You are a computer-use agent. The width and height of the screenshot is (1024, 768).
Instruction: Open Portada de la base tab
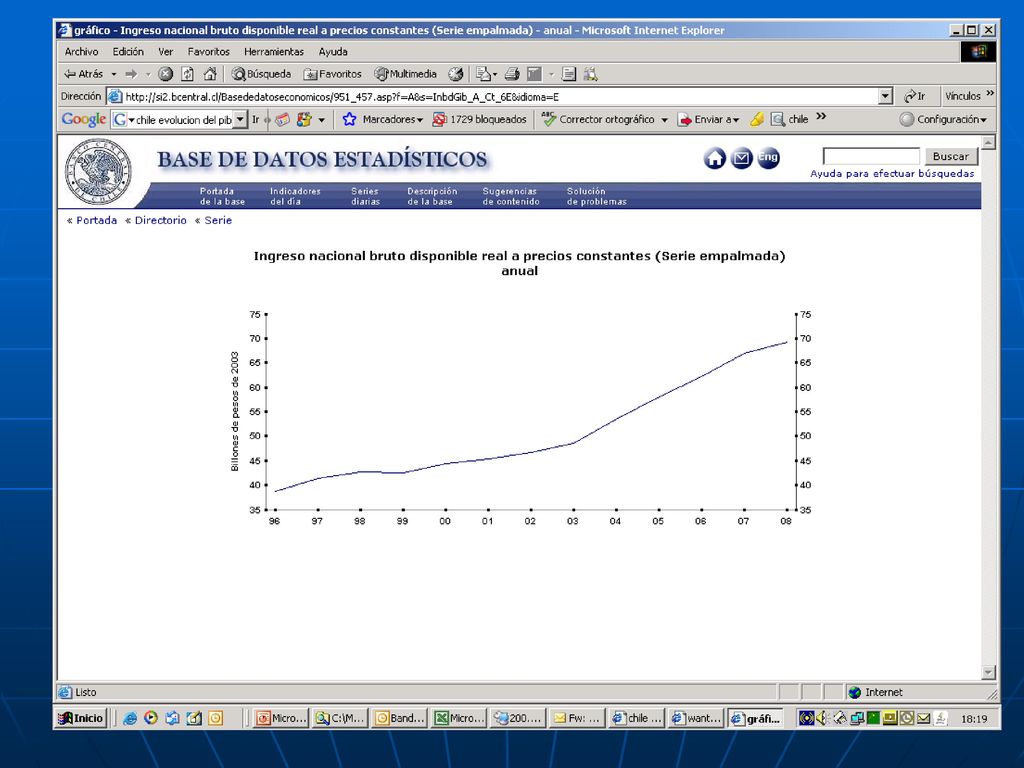point(222,196)
